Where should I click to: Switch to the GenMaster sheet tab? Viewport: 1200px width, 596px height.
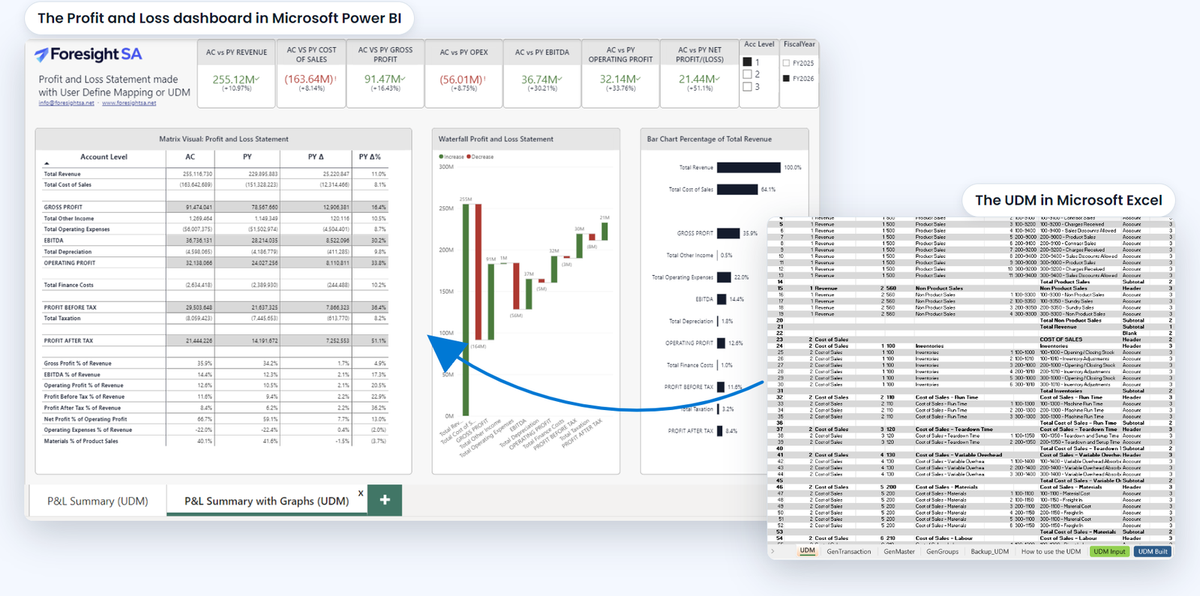pyautogui.click(x=899, y=551)
